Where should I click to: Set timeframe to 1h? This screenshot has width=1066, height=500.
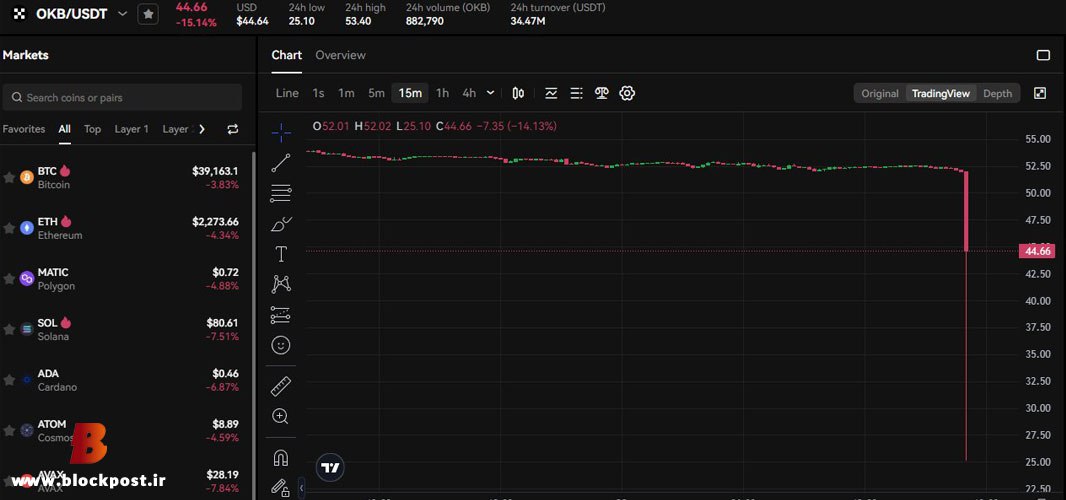(443, 93)
